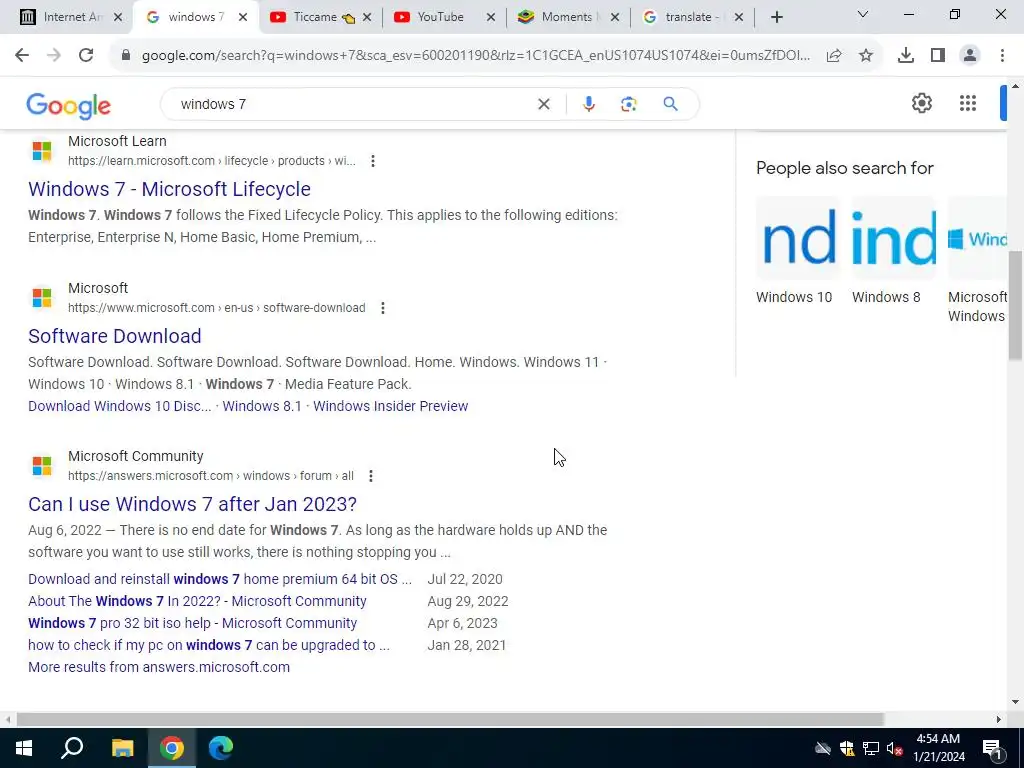Click the Microsoft Learn site favicon
Screen dimensions: 1024x768
pyautogui.click(x=42, y=151)
